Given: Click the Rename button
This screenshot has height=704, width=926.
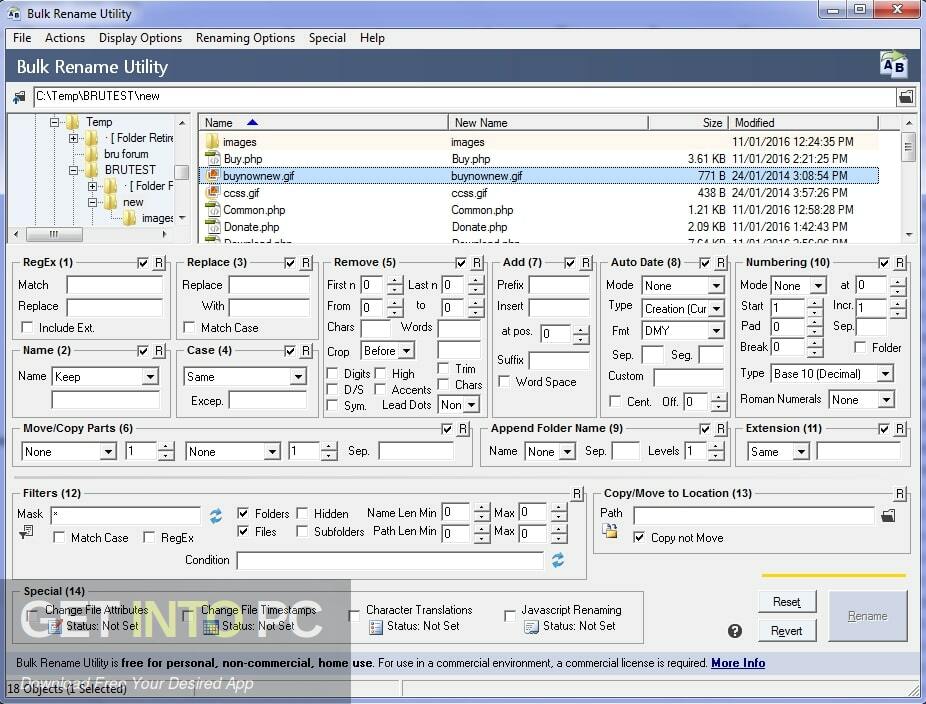Looking at the screenshot, I should pyautogui.click(x=868, y=616).
